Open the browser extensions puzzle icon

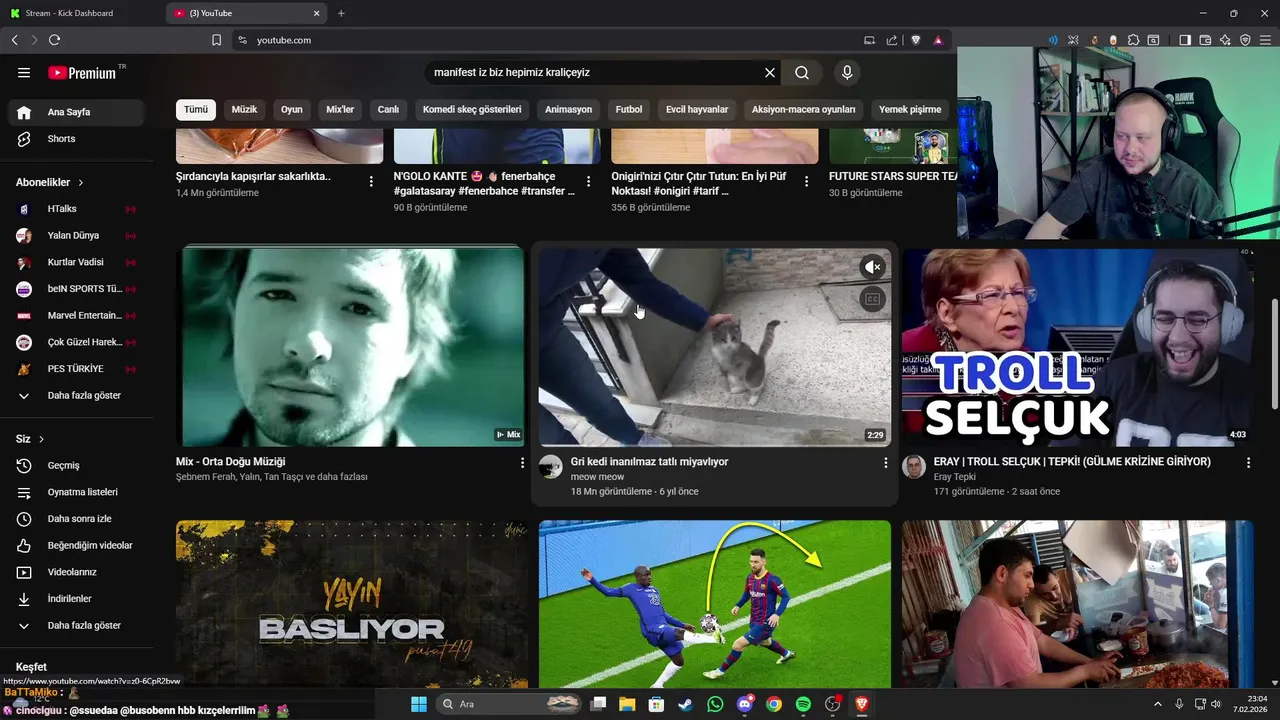(x=1133, y=40)
